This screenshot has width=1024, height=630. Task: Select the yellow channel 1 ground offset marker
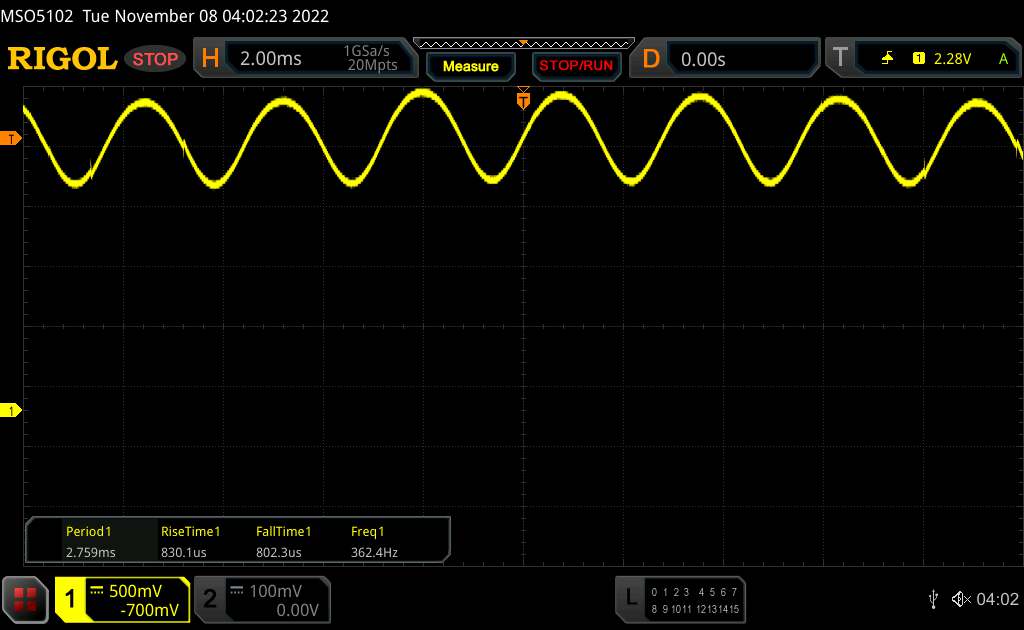tap(10, 411)
